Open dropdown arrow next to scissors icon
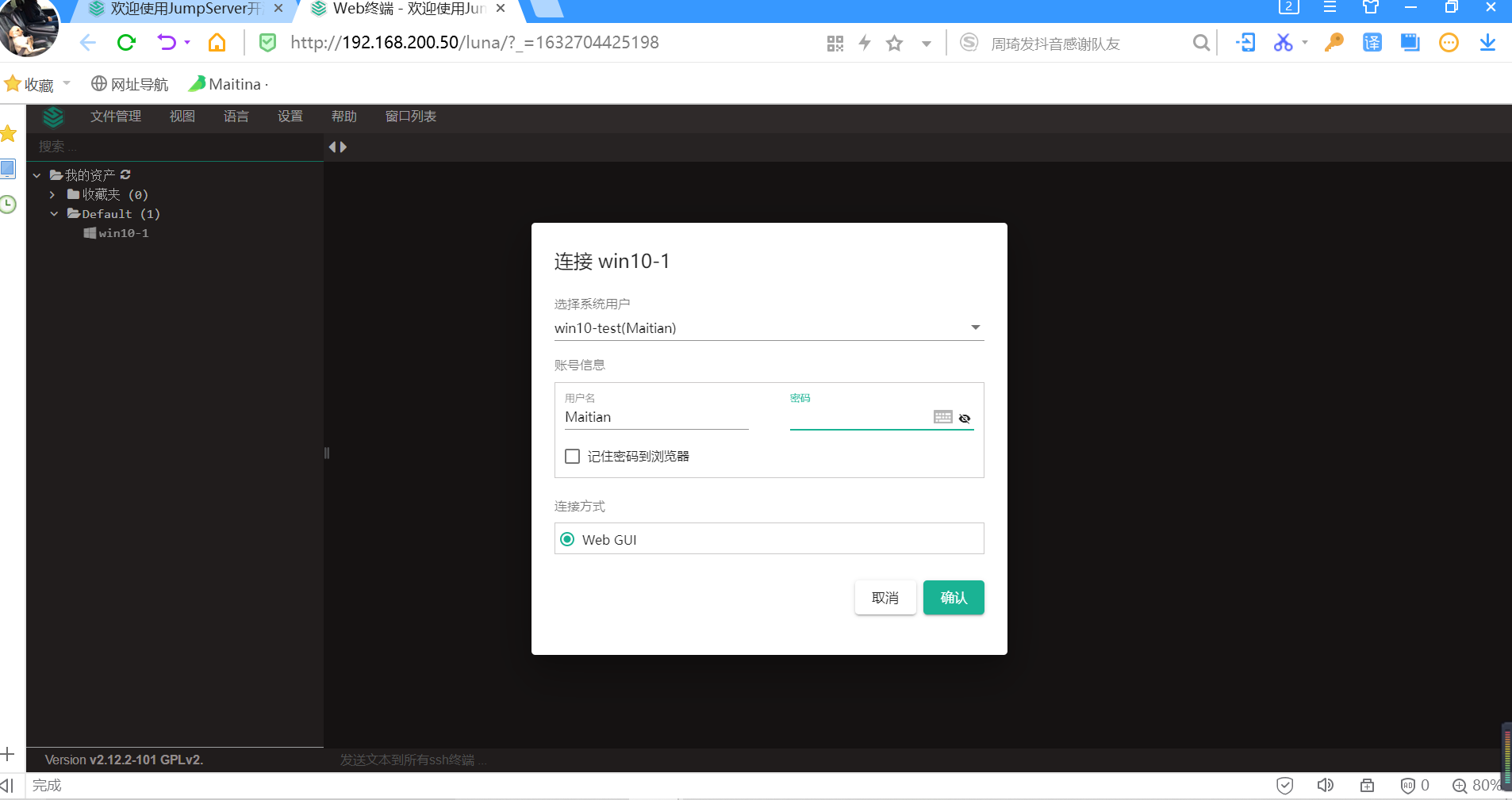 (x=1305, y=43)
